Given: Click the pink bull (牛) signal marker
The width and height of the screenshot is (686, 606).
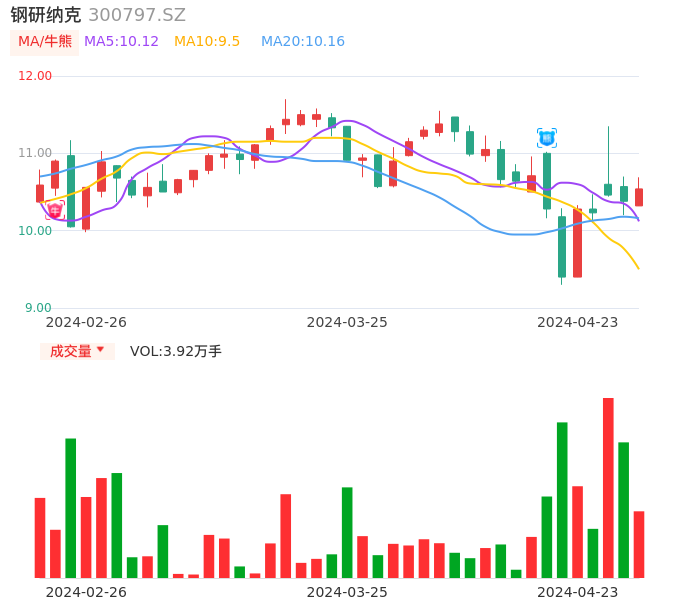Looking at the screenshot, I should tap(55, 210).
